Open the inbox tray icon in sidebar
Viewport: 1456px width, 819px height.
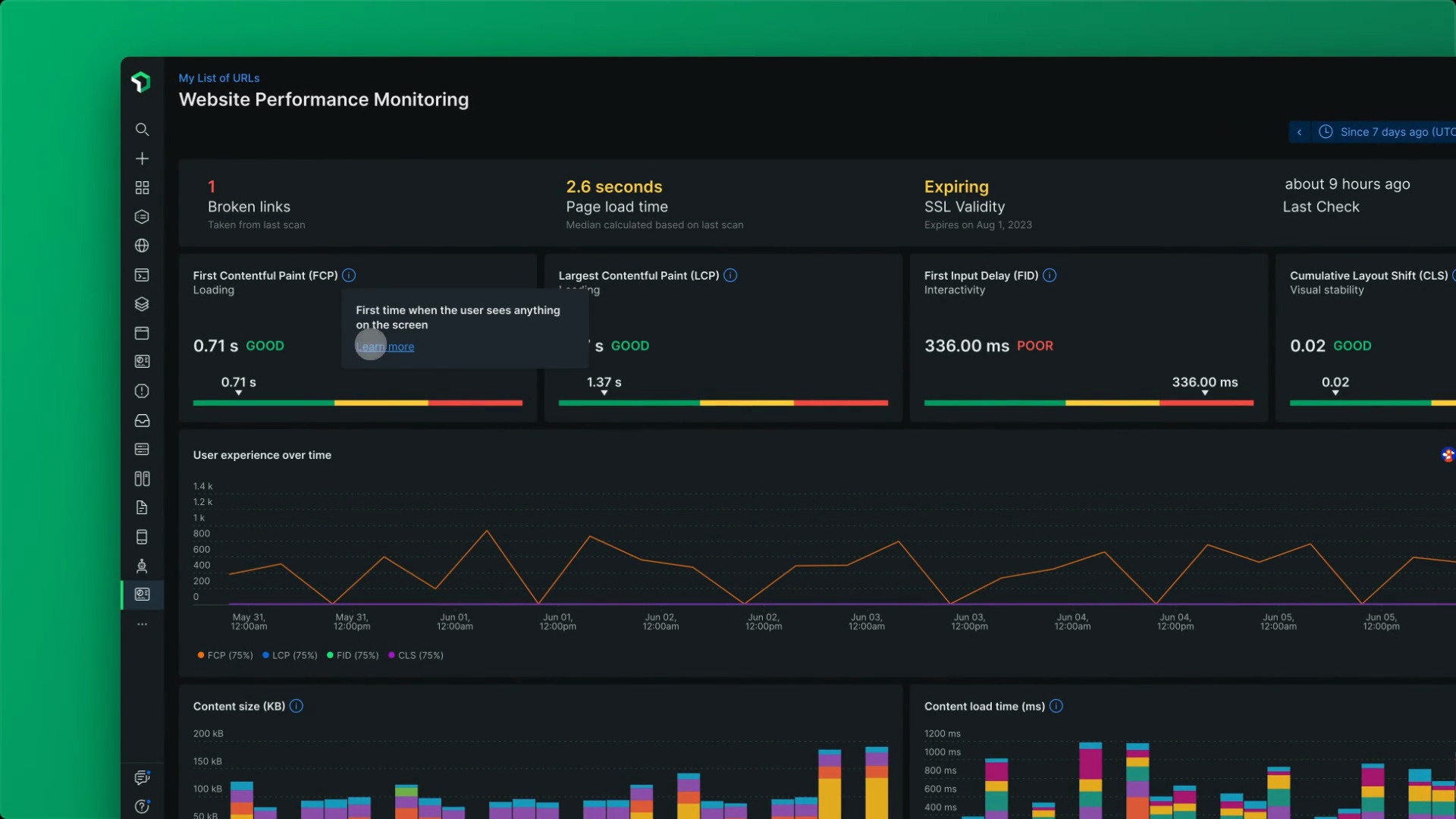pos(142,420)
